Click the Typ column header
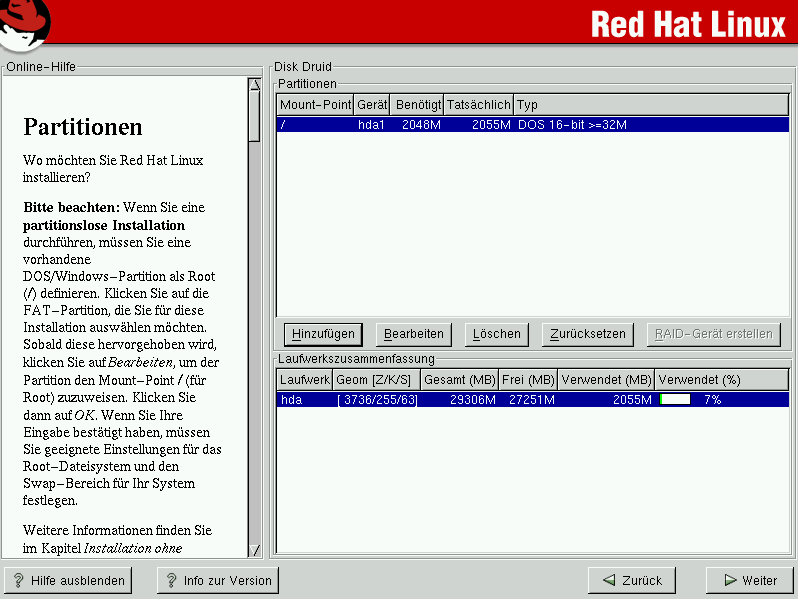 pyautogui.click(x=650, y=104)
